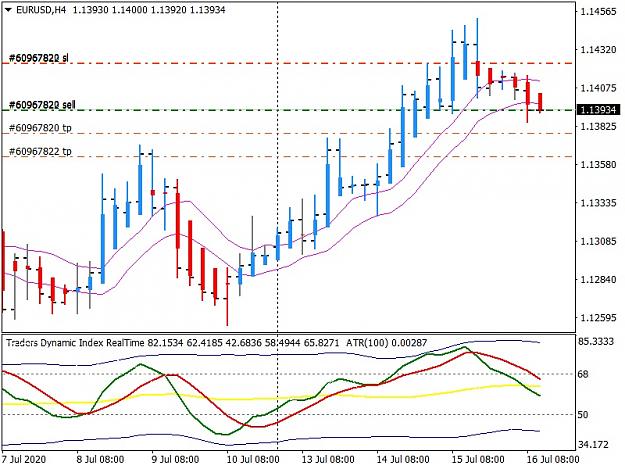Viewport: 625px width, 469px height.
Task: Click price scale value 1.12595
Action: coord(598,318)
